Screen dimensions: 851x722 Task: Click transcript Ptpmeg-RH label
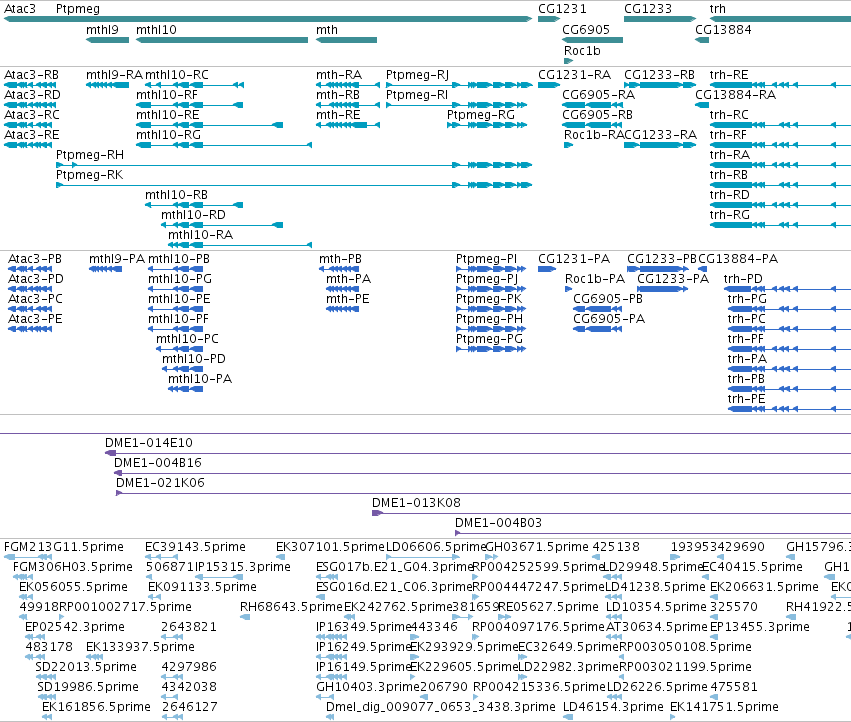(90, 155)
